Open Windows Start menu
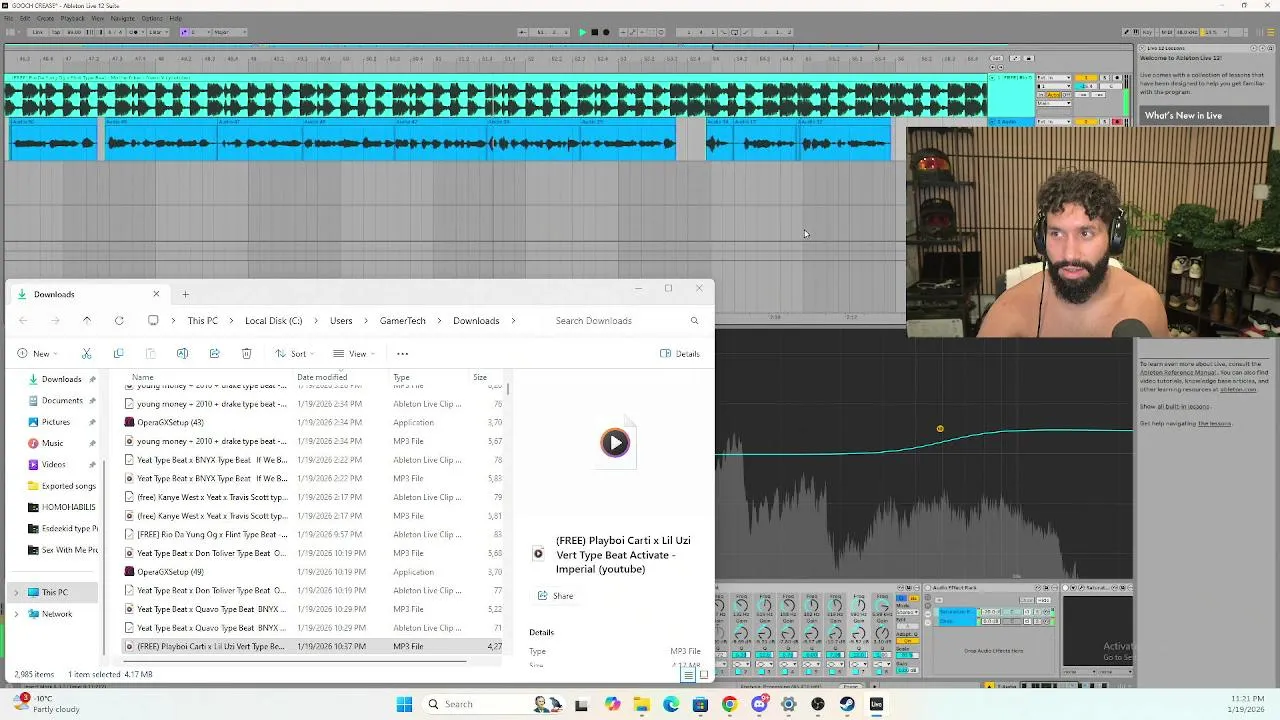This screenshot has width=1280, height=720. coord(404,704)
